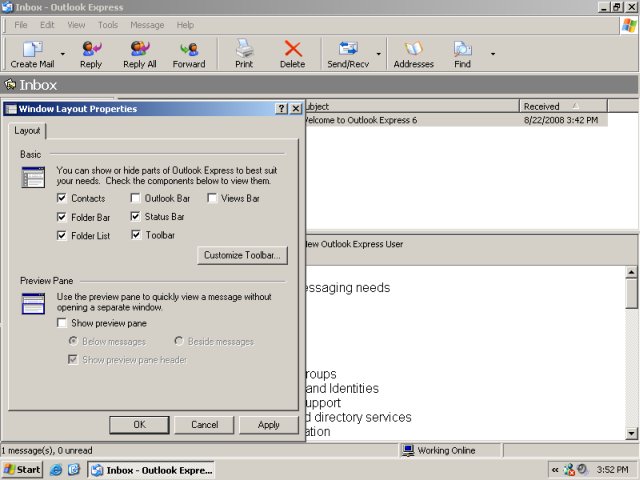This screenshot has width=640, height=480.
Task: Uncheck the Toolbar checkbox
Action: click(x=136, y=235)
